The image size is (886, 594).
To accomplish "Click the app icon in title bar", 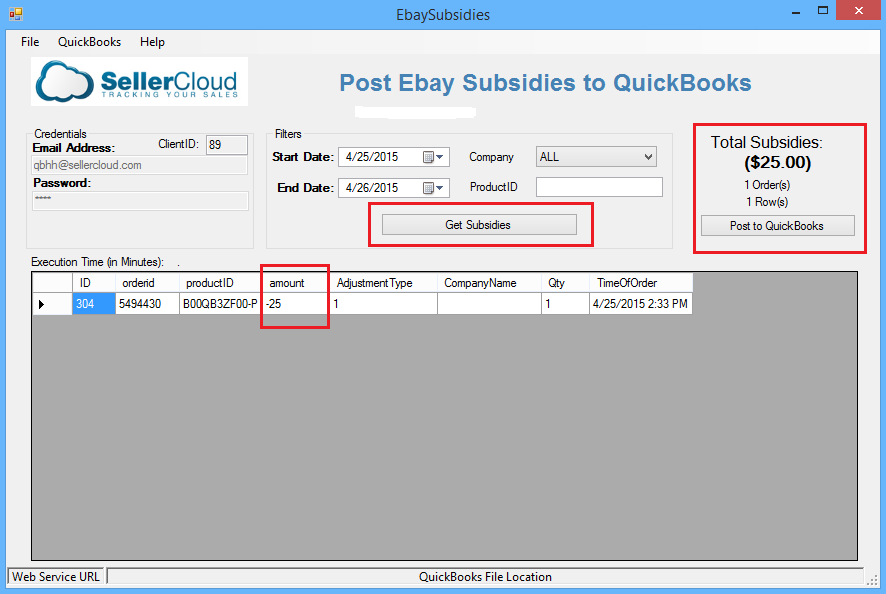I will click(16, 14).
